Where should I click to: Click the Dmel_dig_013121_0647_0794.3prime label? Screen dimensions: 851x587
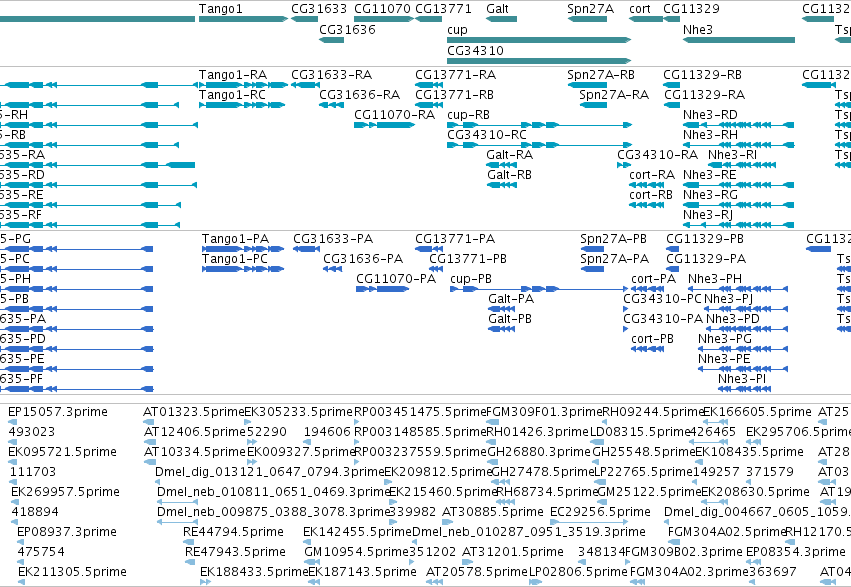click(269, 472)
